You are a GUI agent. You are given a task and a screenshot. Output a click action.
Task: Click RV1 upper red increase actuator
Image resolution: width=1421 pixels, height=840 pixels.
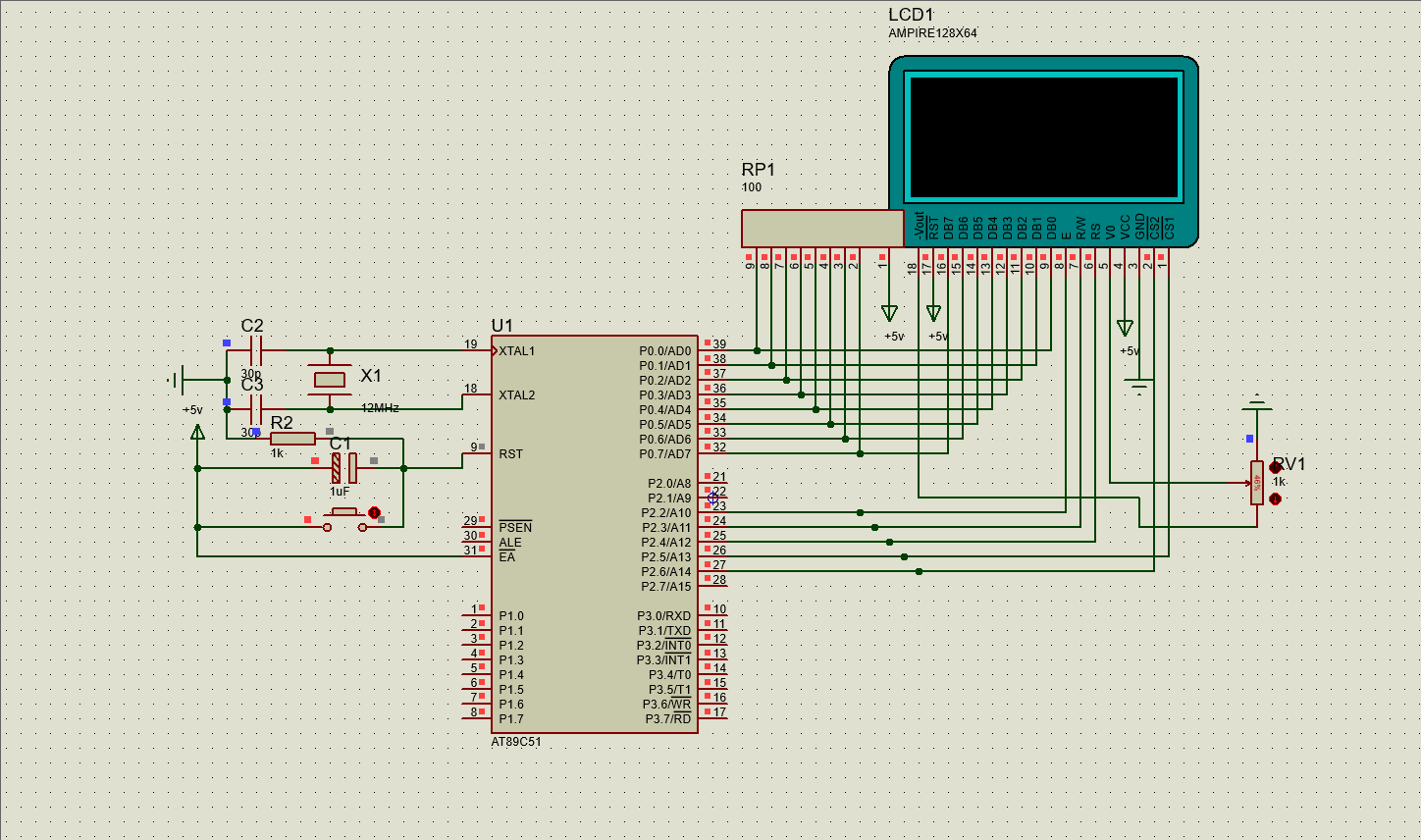(1275, 468)
